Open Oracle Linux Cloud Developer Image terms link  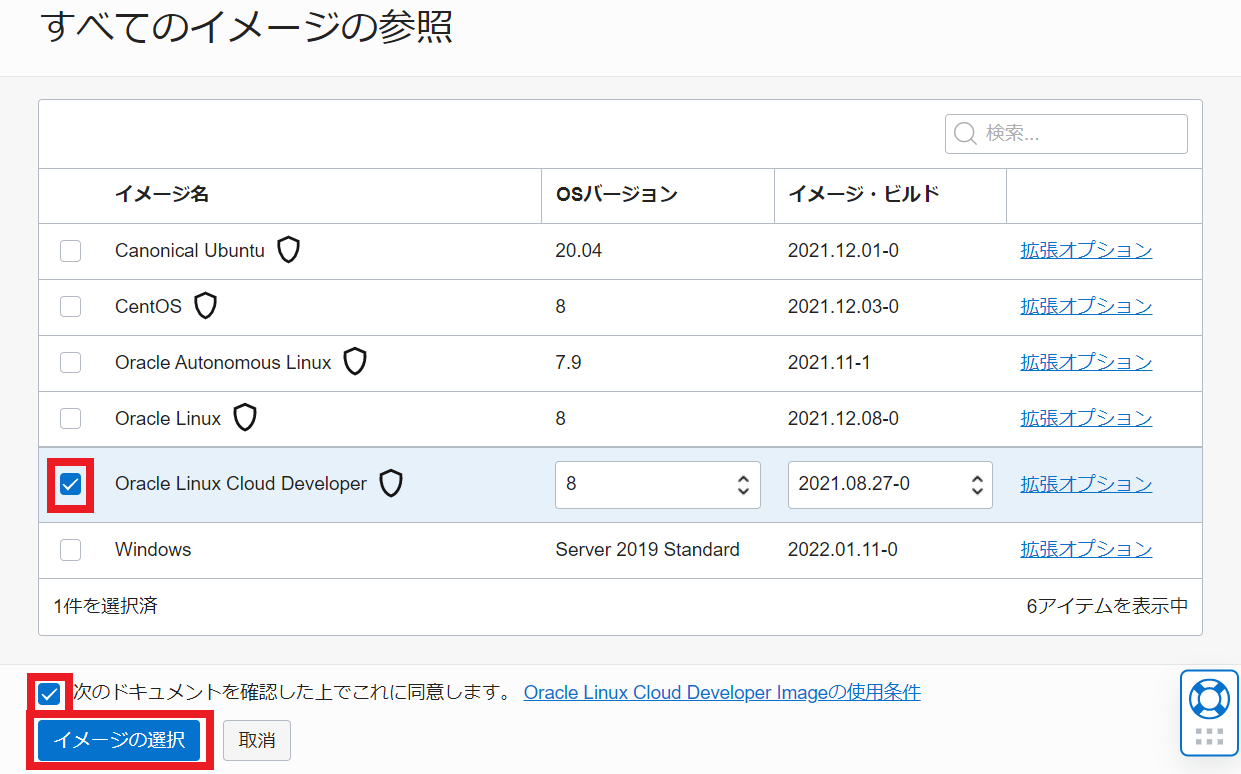click(x=721, y=692)
